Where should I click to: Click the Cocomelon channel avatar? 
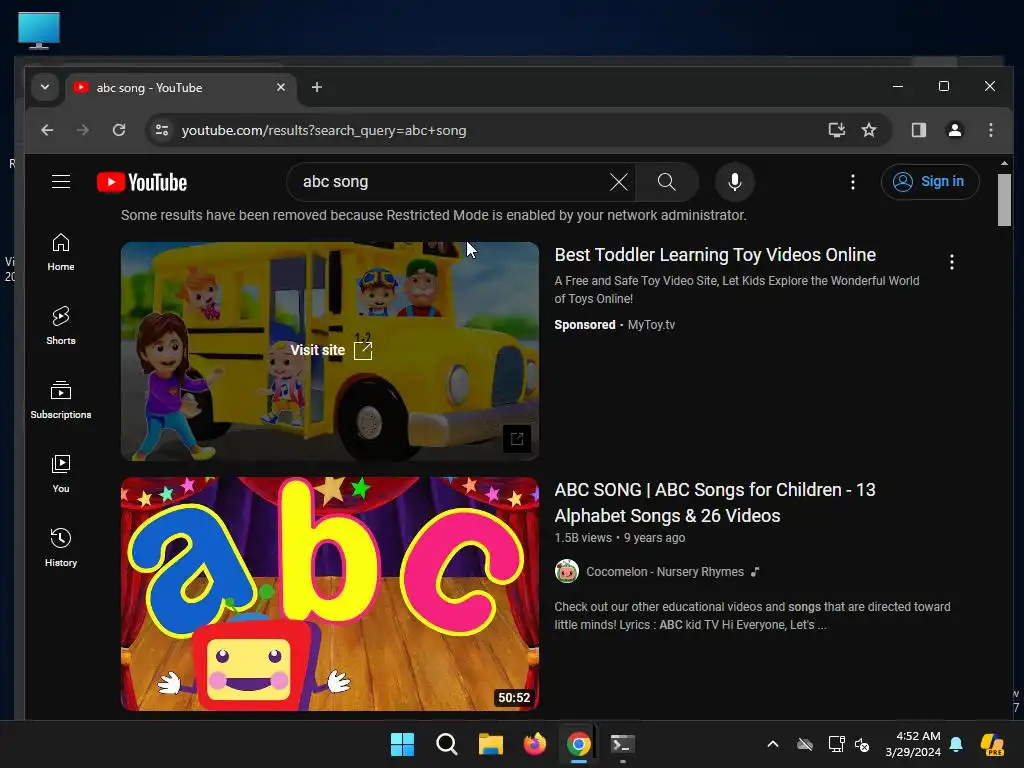click(567, 571)
